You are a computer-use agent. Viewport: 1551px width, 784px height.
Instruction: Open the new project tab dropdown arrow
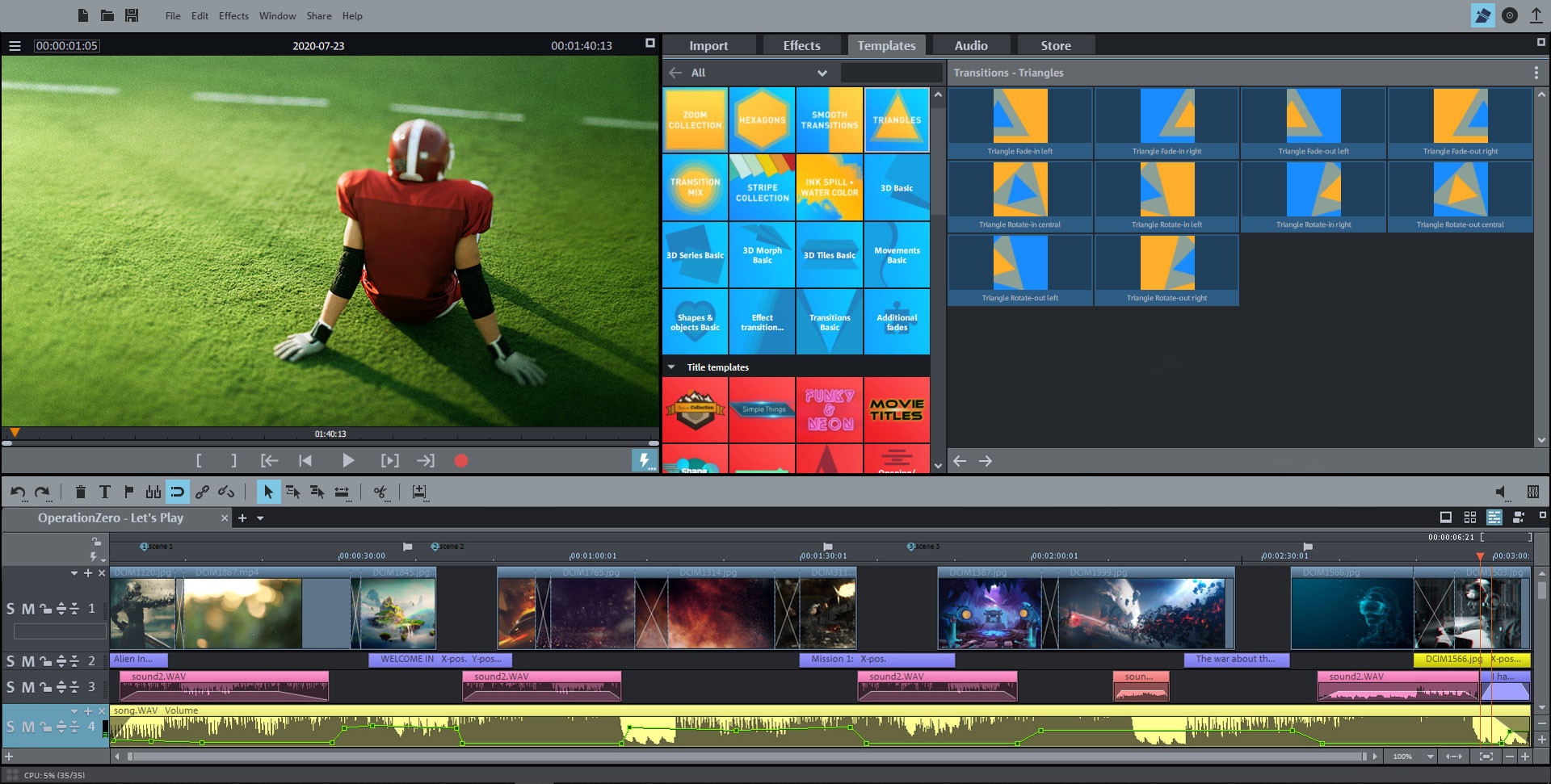(258, 518)
